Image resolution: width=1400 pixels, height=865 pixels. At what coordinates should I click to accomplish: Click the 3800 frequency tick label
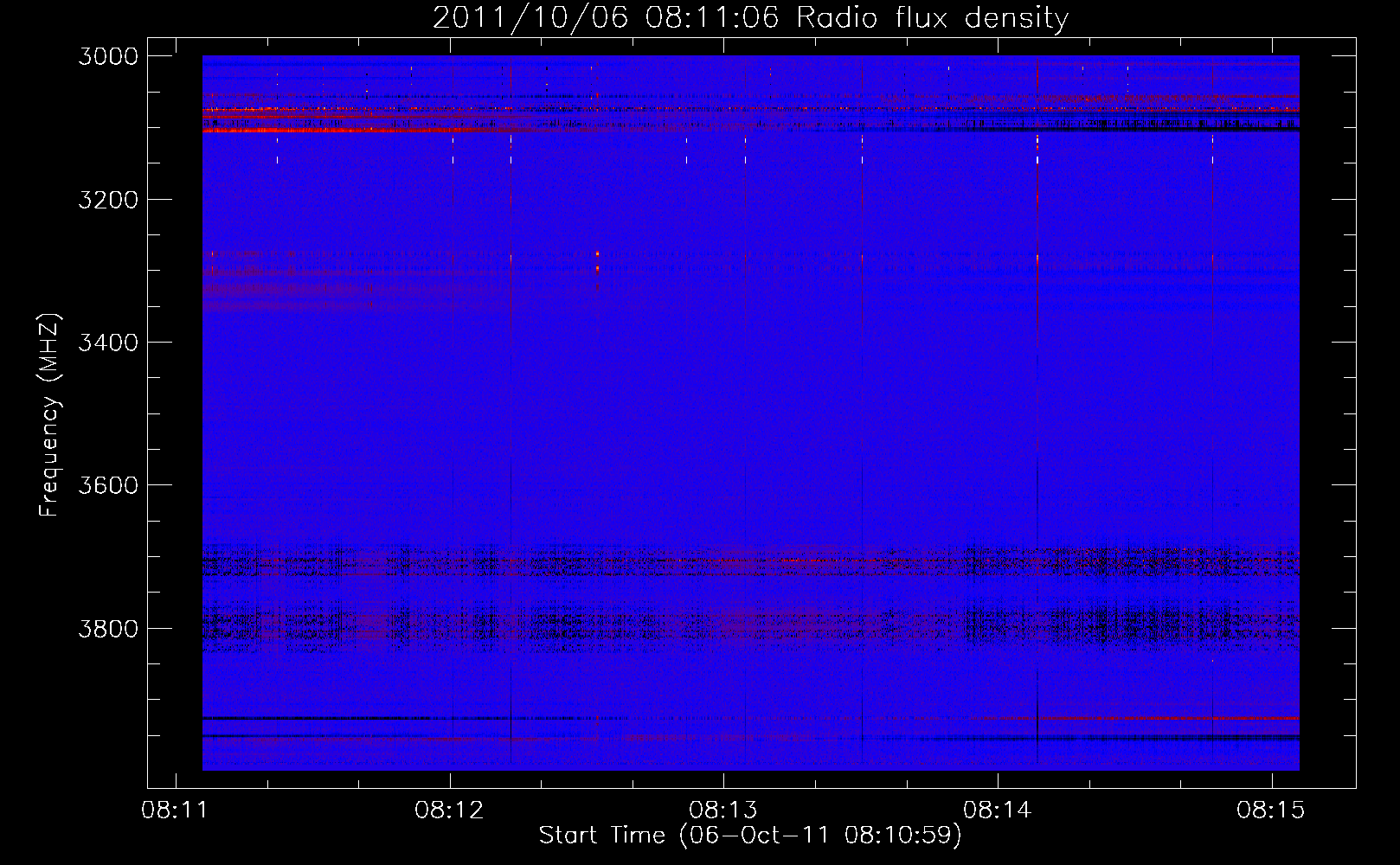pos(108,628)
